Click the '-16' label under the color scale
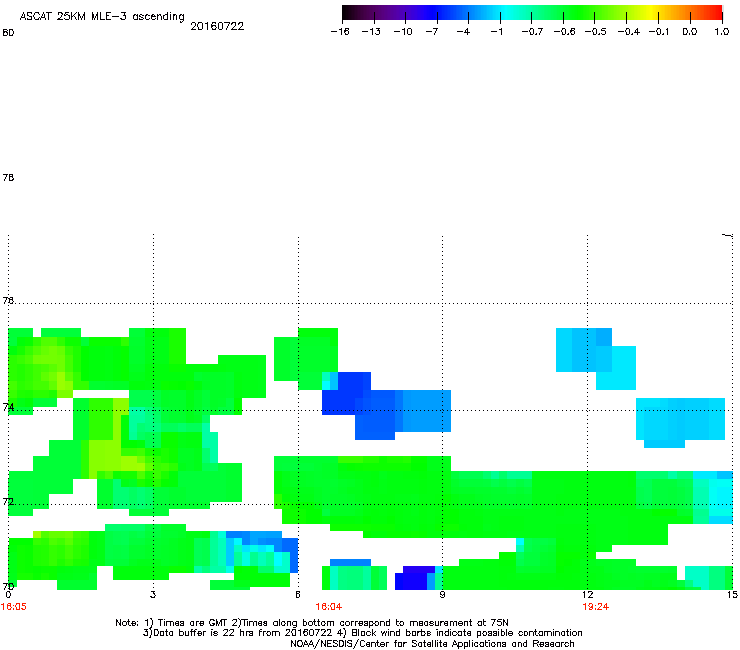This screenshot has height=650, width=740. (x=340, y=32)
